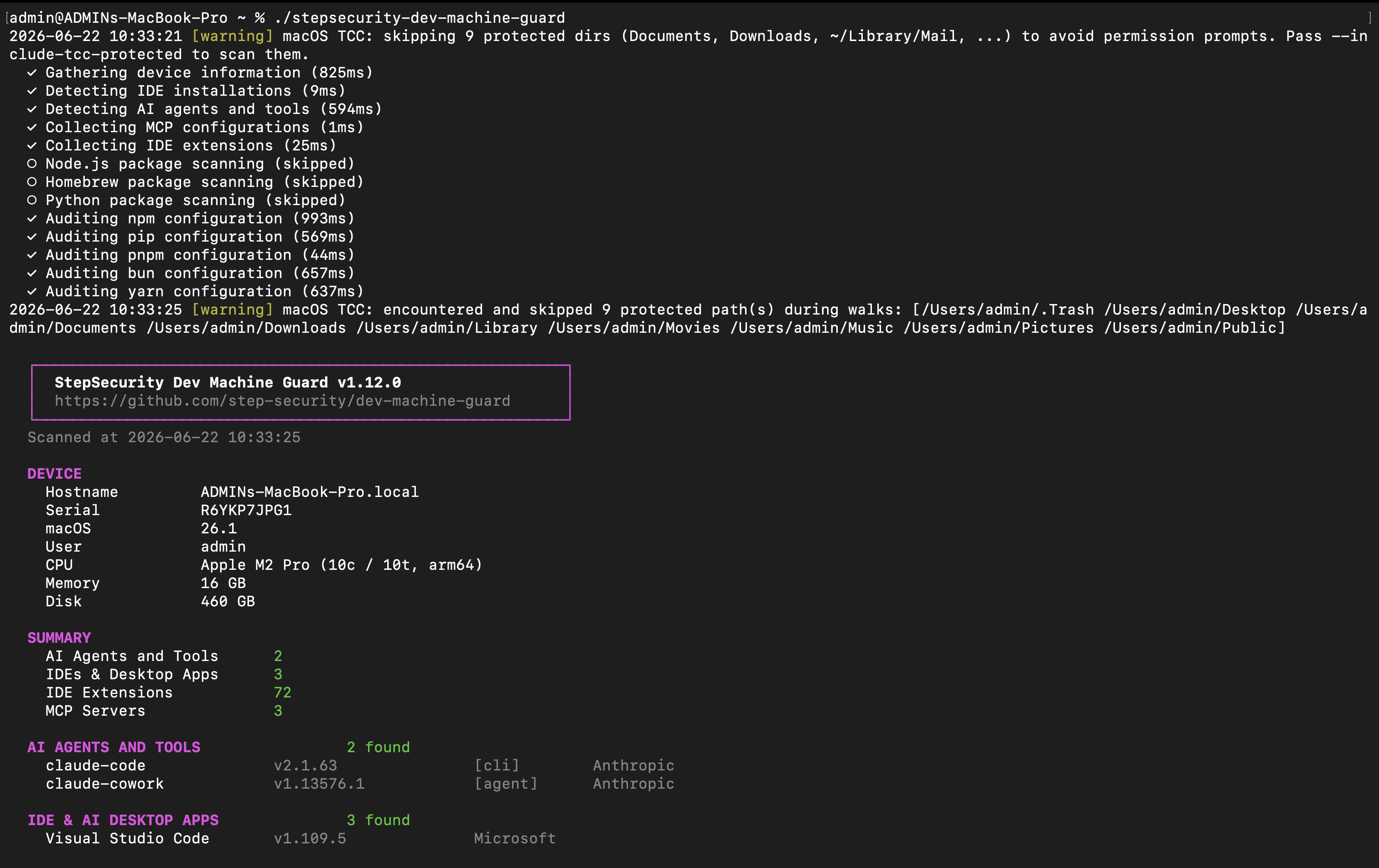Viewport: 1379px width, 868px height.
Task: Click the [cli] tag for claude-code
Action: tap(497, 765)
